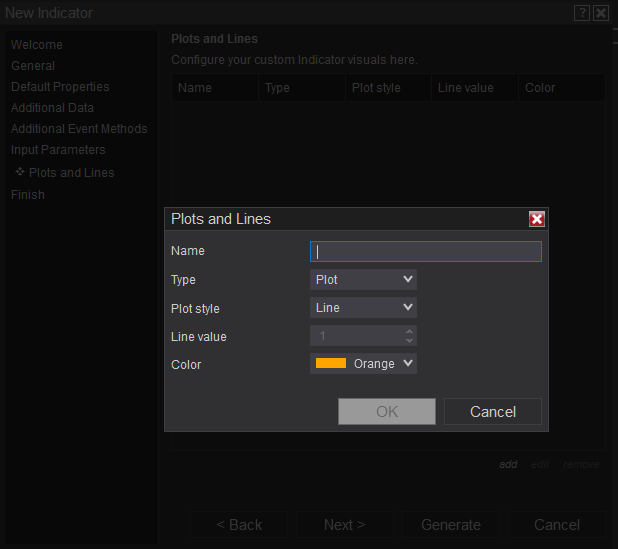
Task: Click the orange color swatch
Action: (331, 364)
